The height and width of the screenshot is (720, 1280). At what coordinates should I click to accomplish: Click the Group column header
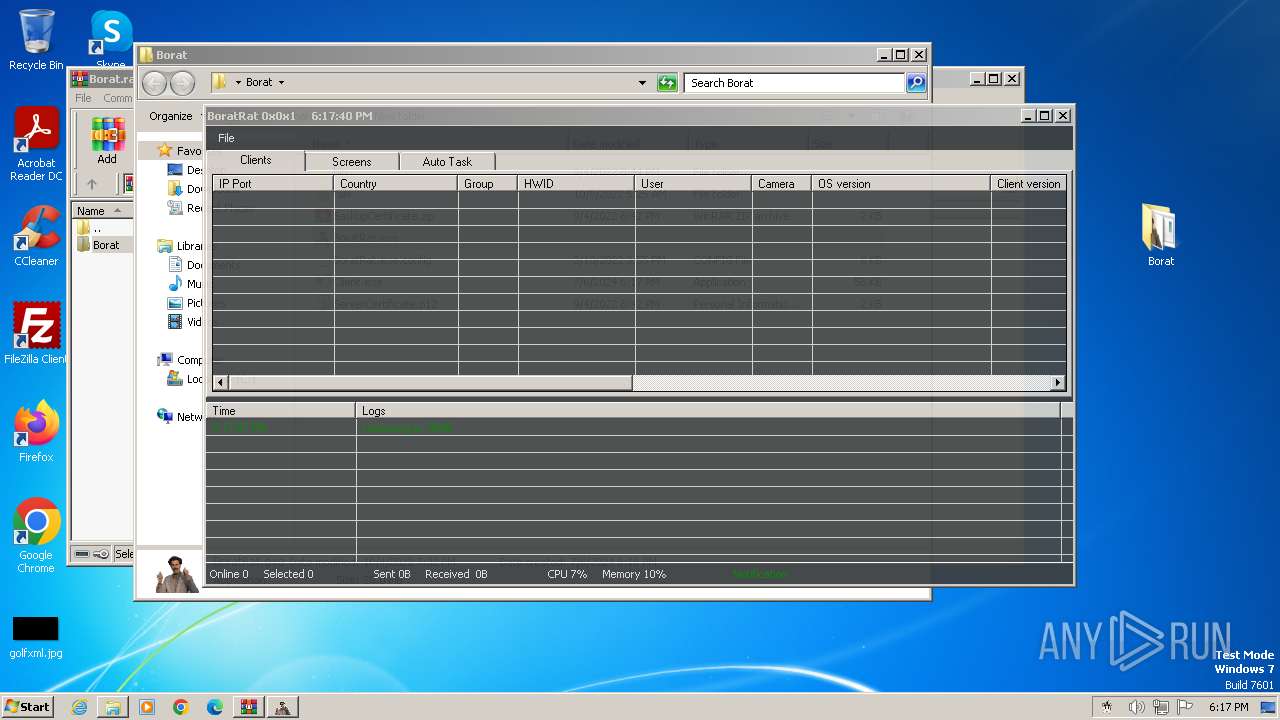pos(487,184)
